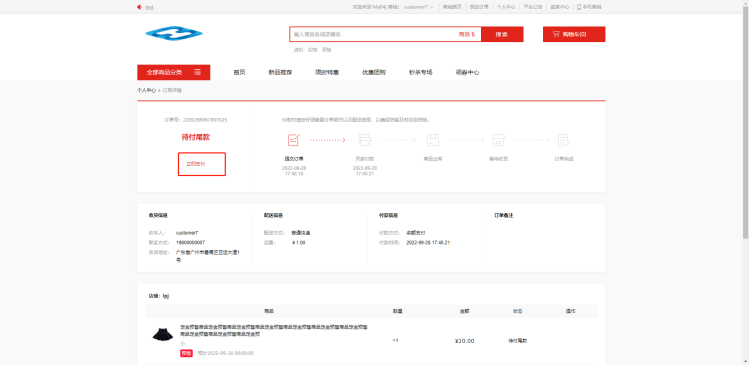The image size is (749, 365).
Task: Open 卖家中心 in the top bar
Action: [x=560, y=7]
